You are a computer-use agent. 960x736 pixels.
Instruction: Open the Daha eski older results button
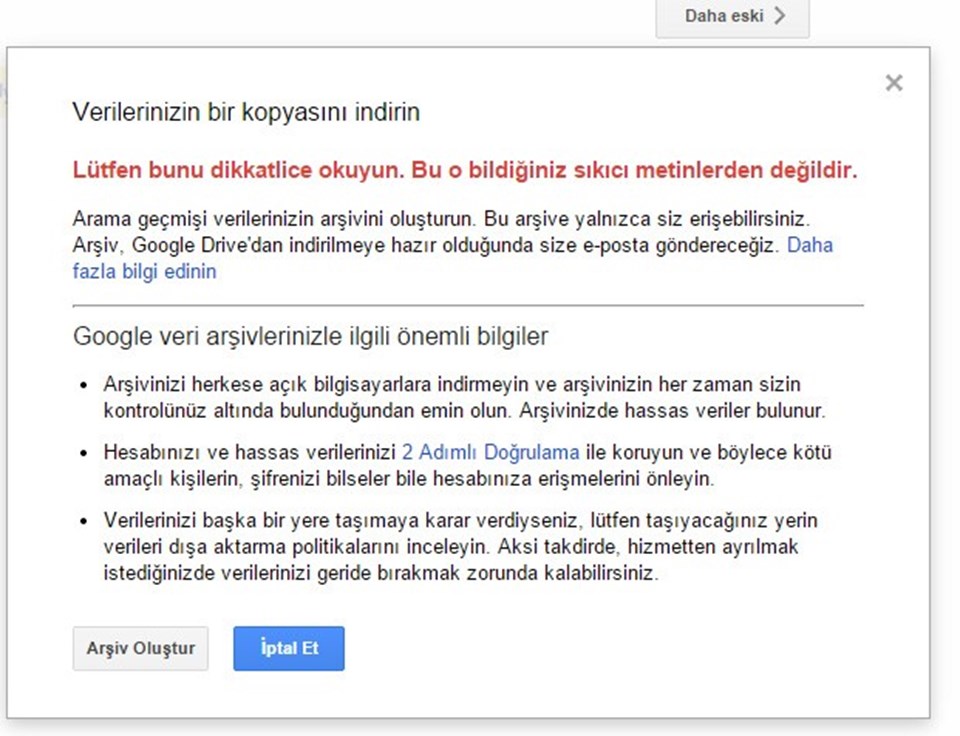click(732, 17)
